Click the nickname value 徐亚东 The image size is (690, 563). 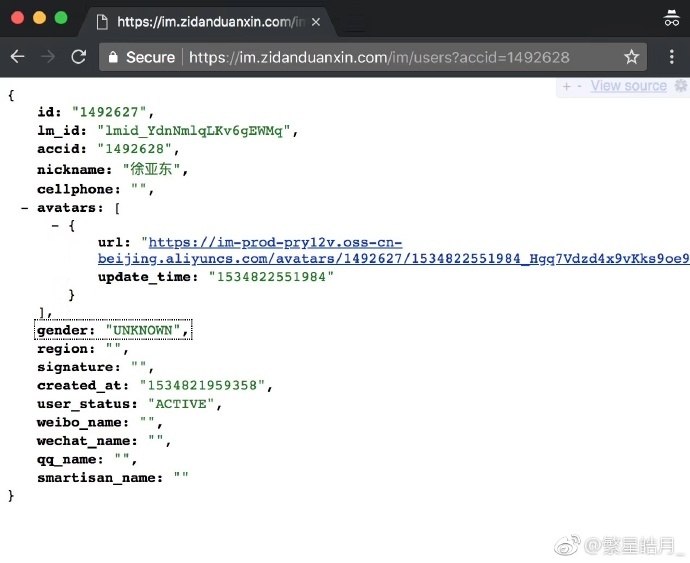[x=151, y=169]
